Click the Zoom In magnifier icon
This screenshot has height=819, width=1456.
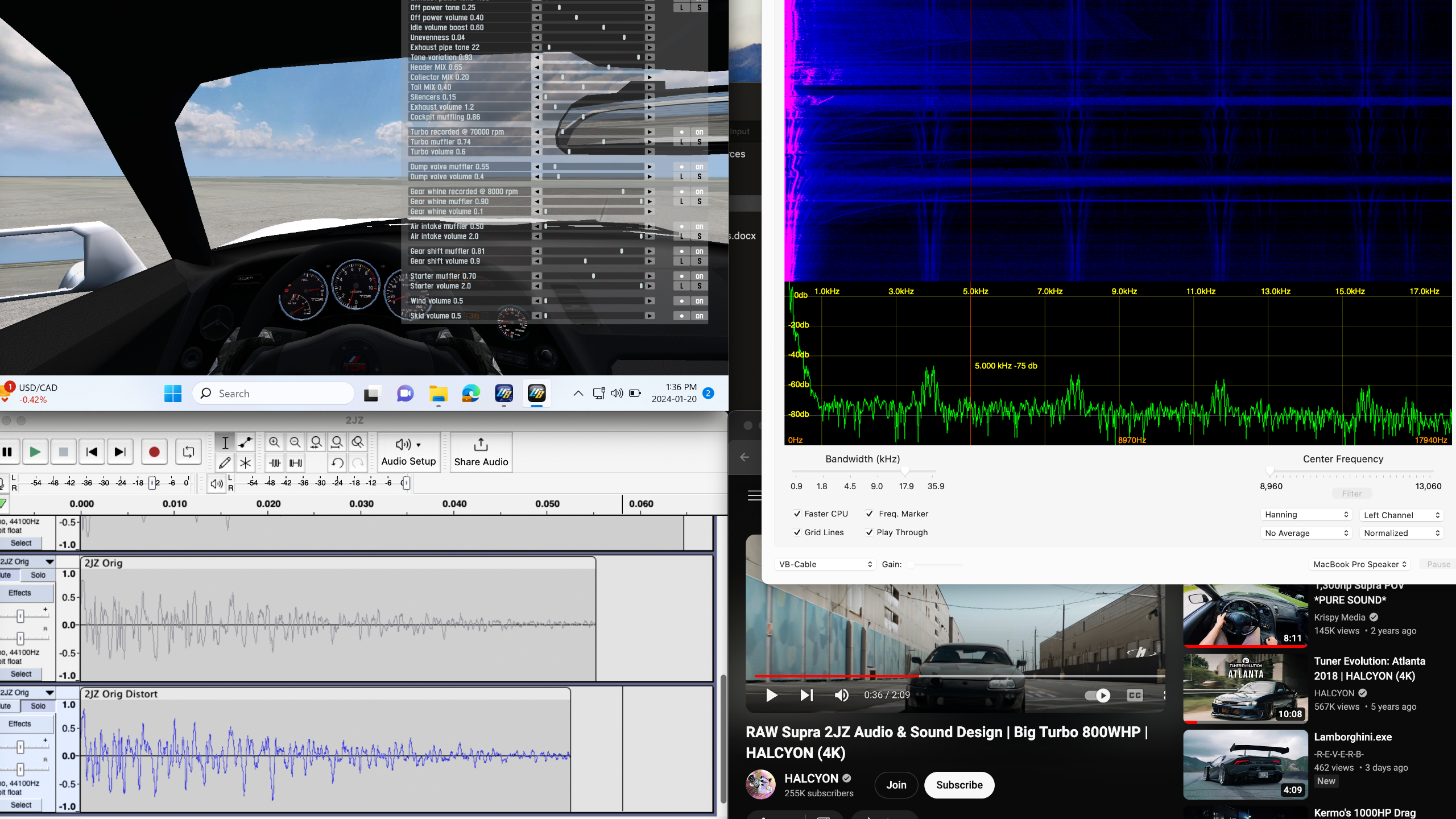[x=274, y=442]
